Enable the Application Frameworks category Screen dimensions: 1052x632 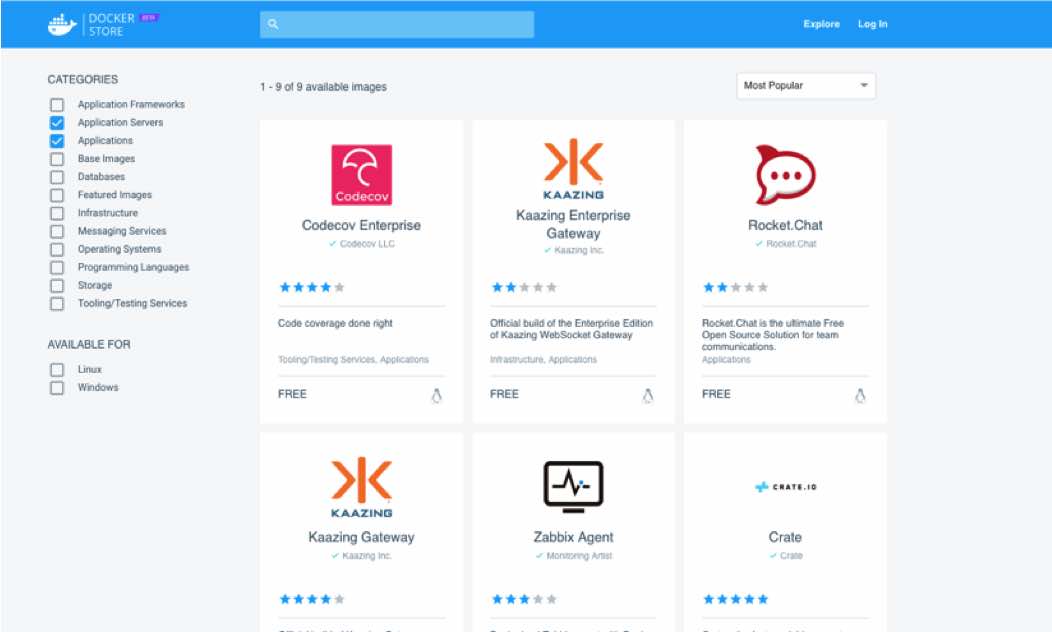(x=57, y=105)
